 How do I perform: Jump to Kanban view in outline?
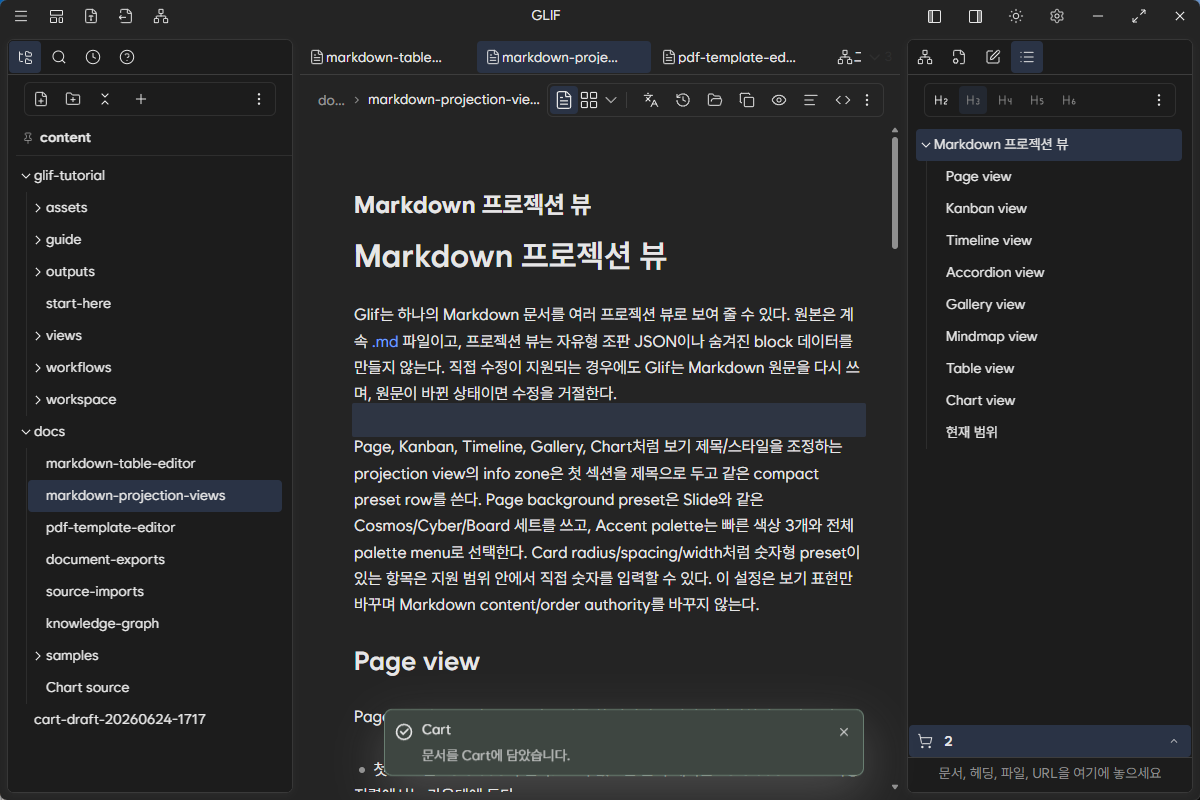pyautogui.click(x=986, y=208)
